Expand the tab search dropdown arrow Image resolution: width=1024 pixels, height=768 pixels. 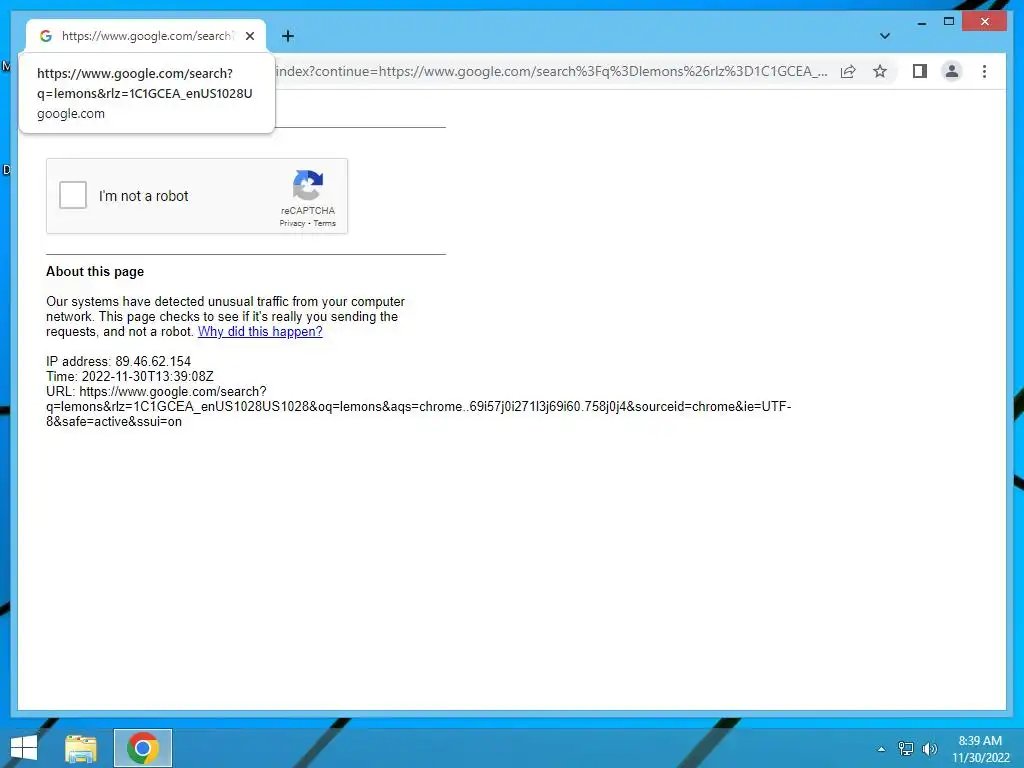pos(884,36)
